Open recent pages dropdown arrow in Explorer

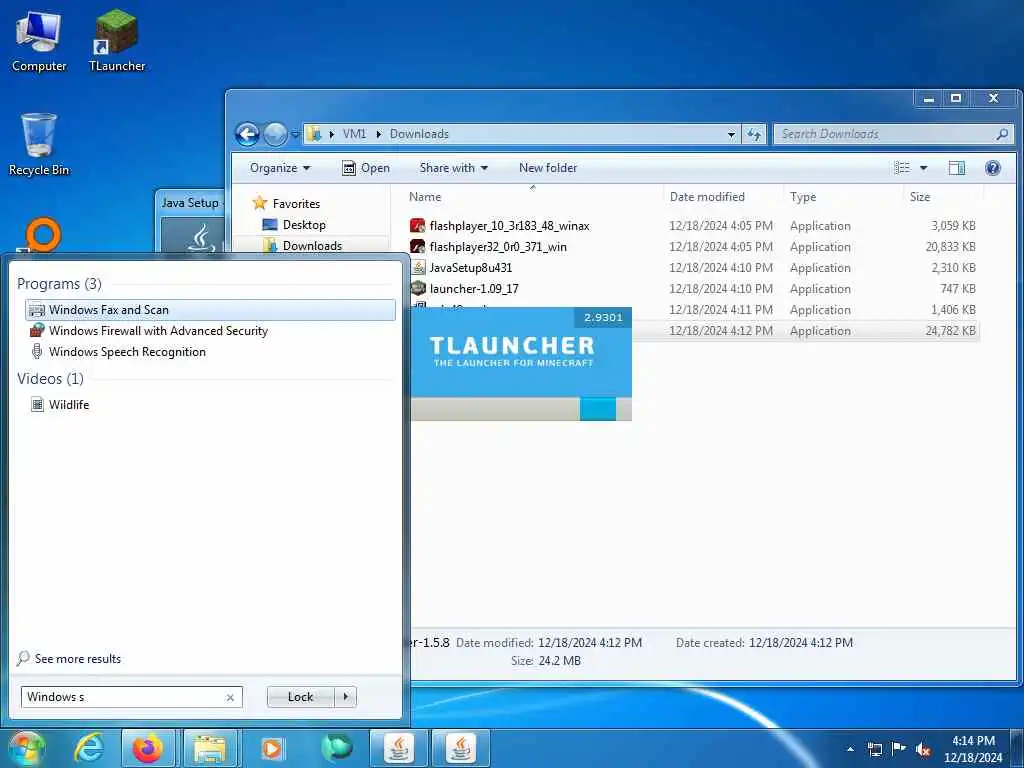tap(295, 135)
